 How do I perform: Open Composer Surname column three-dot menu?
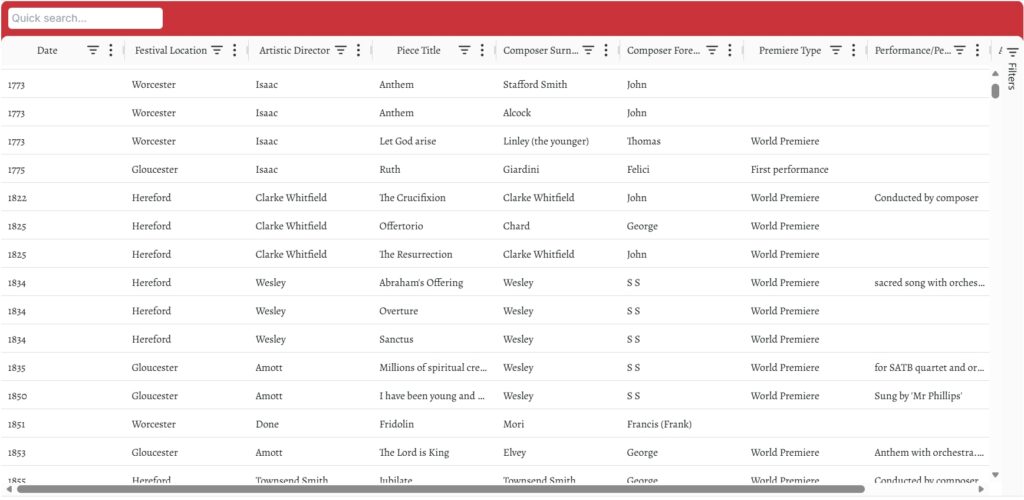point(606,50)
